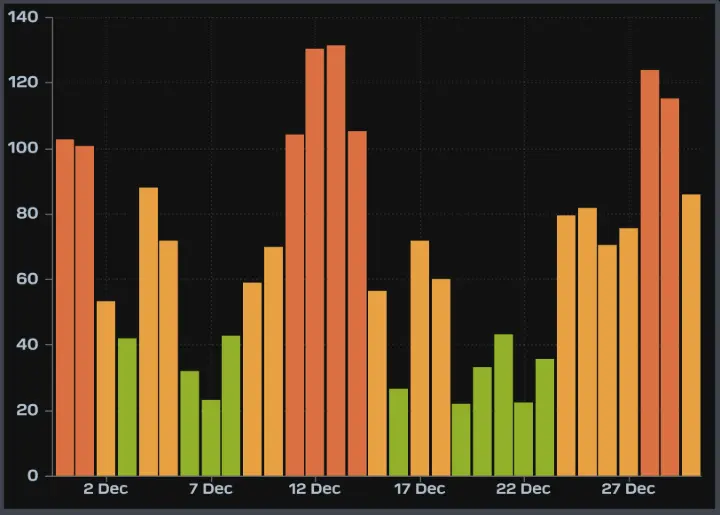Select the orange bar above the 2 Dec label
This screenshot has width=720, height=515.
[x=106, y=388]
